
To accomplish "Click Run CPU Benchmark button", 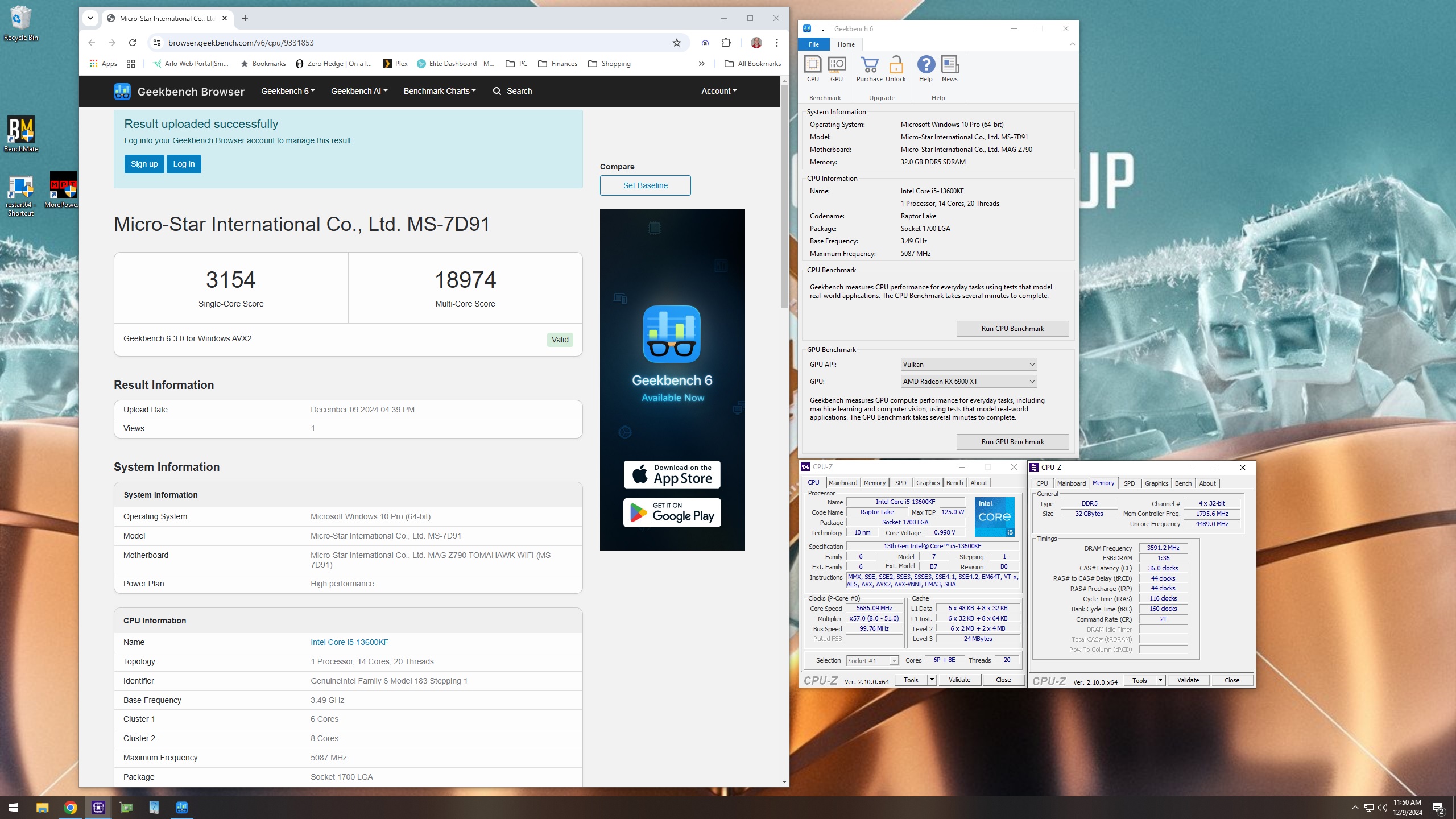I will [x=1012, y=329].
